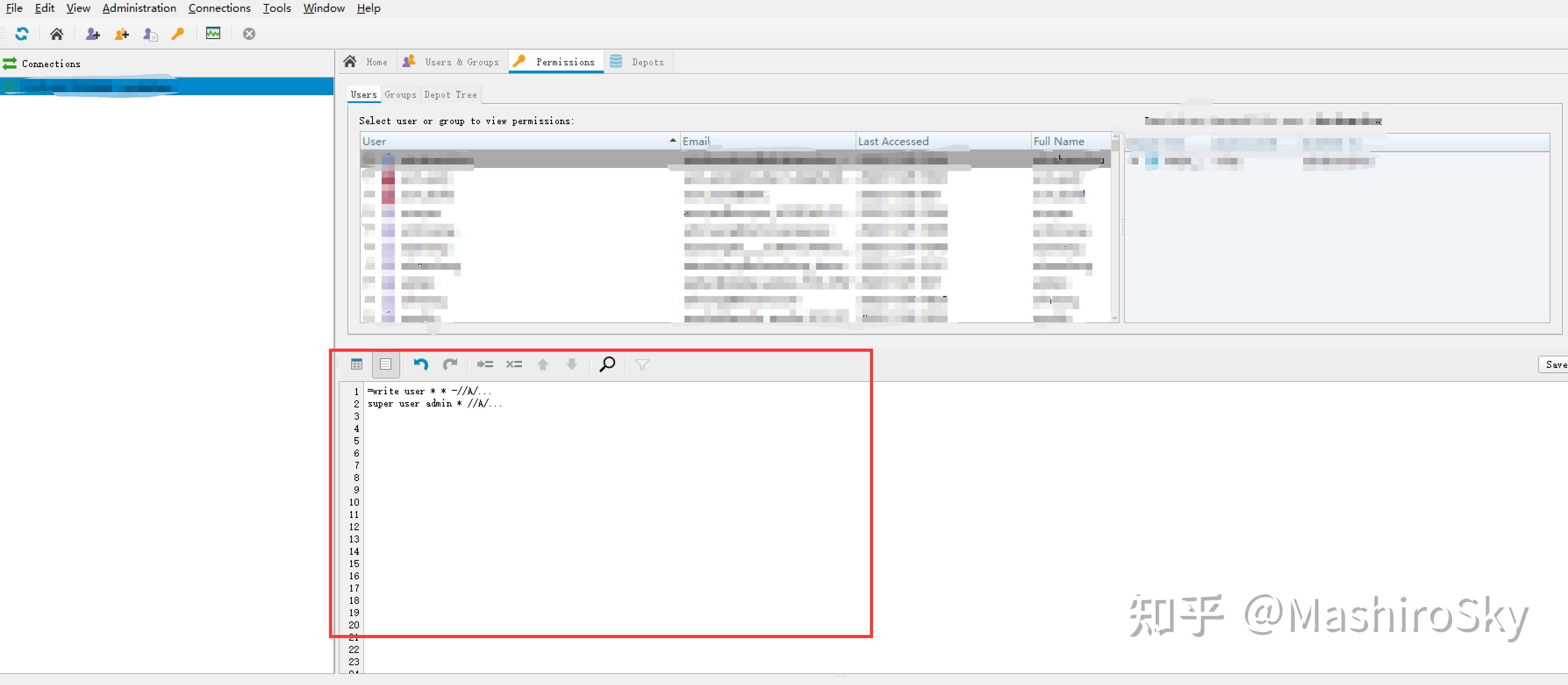This screenshot has width=1568, height=685.
Task: Switch protections editor to table view
Action: point(357,364)
